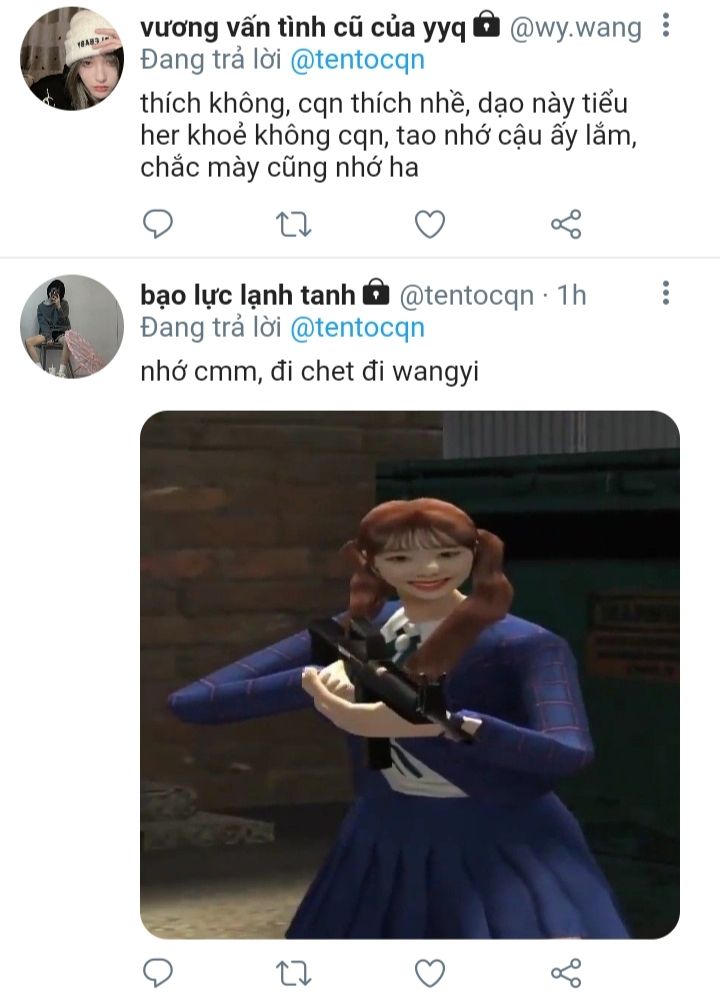720x998 pixels.
Task: Open wy.wang profile picture with beanie
Action: tap(72, 59)
